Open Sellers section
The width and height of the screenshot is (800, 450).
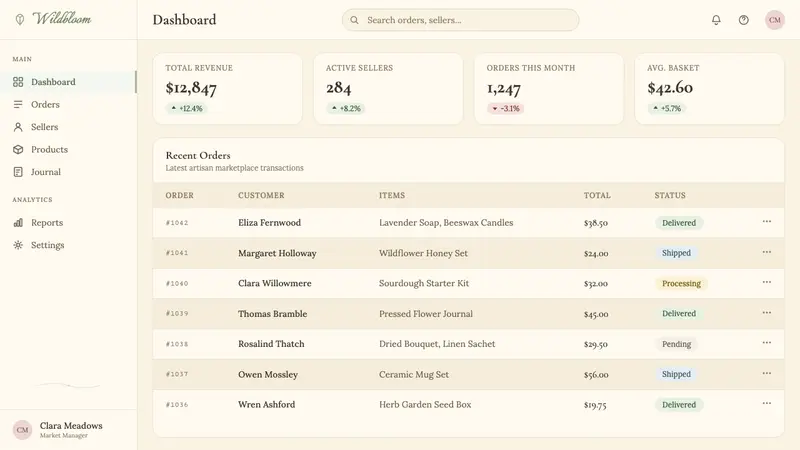(x=68, y=127)
